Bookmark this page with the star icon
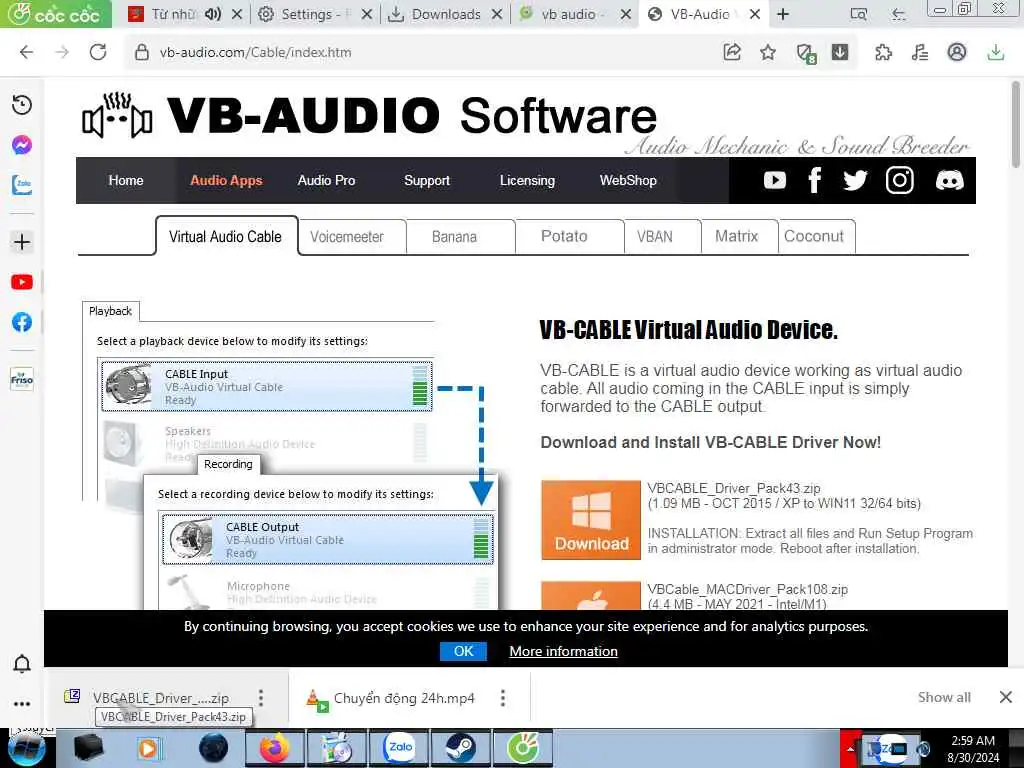This screenshot has height=768, width=1024. click(x=768, y=52)
